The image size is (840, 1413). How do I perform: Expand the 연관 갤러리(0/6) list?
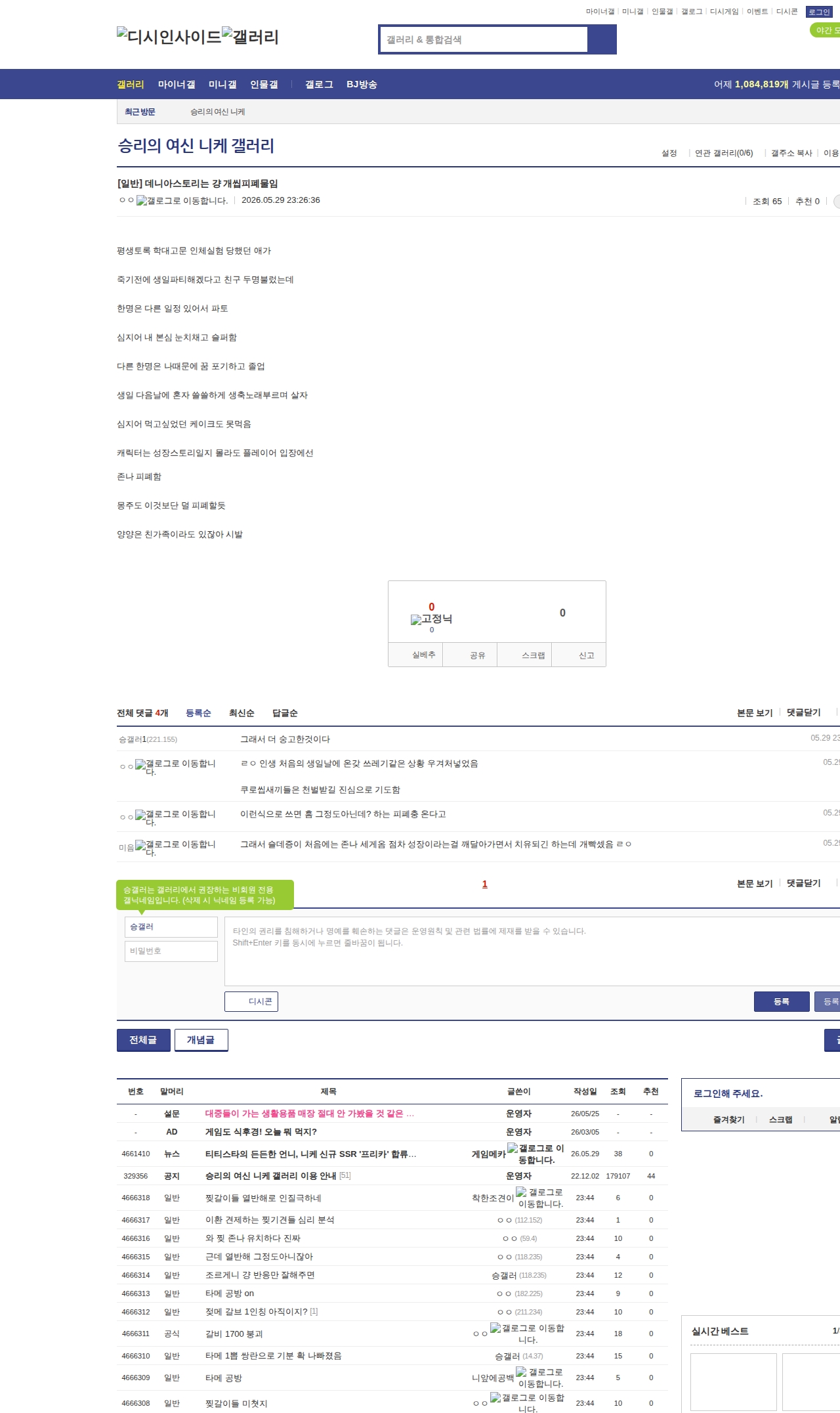point(724,153)
